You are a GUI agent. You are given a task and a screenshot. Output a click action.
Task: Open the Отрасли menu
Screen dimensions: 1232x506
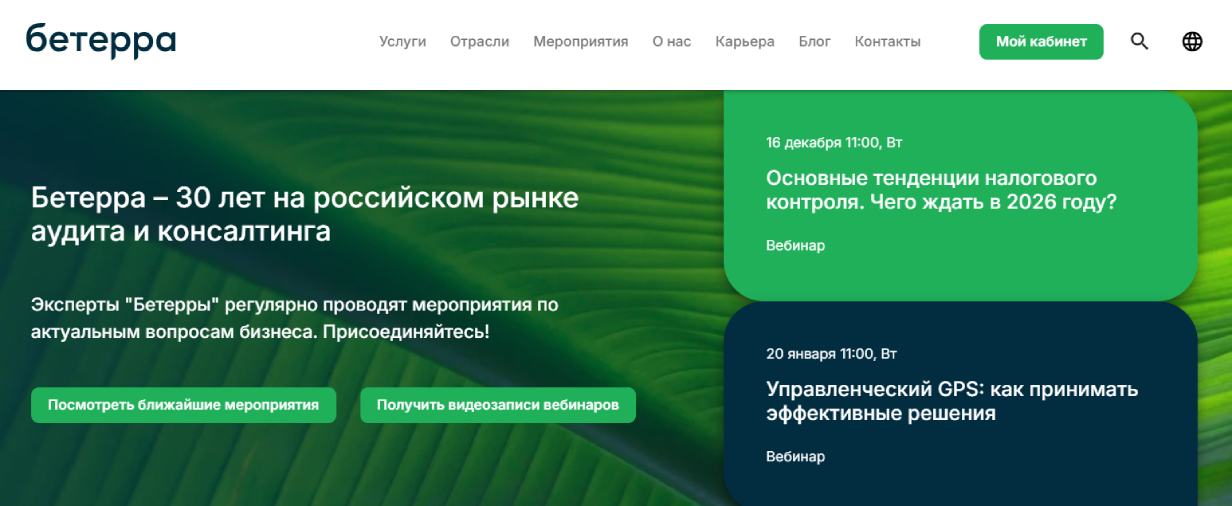point(480,41)
